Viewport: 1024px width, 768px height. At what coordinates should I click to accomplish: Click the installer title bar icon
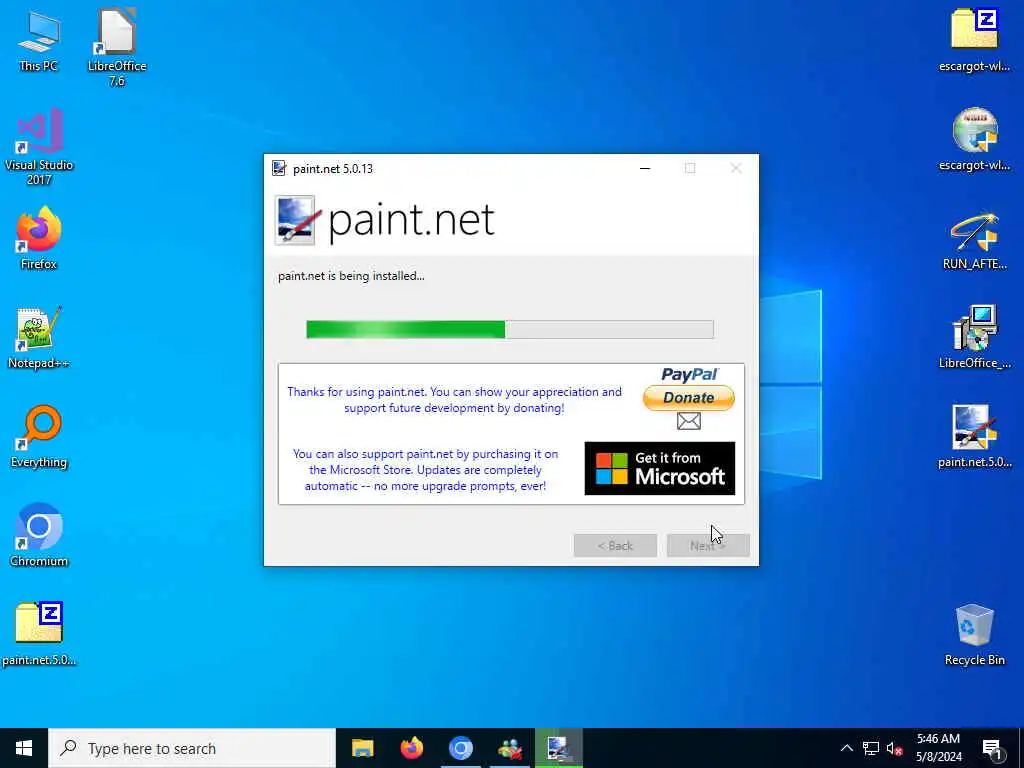(x=279, y=168)
